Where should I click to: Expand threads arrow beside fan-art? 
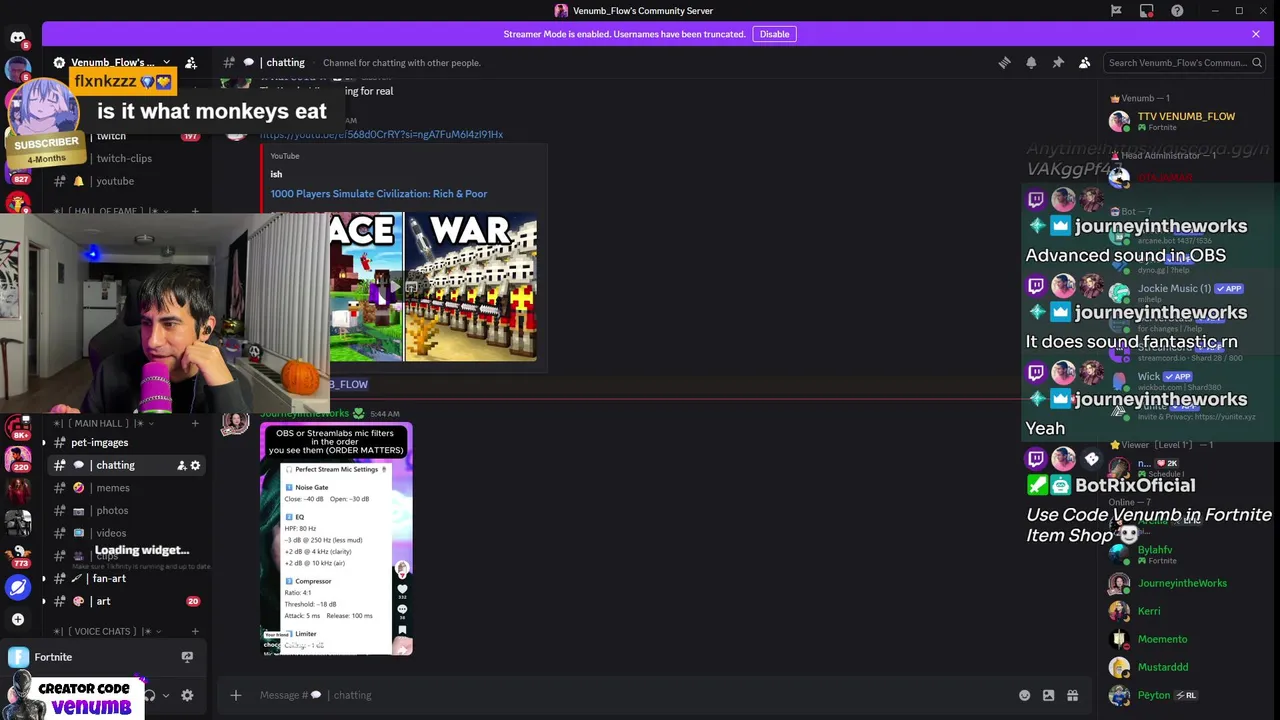[x=43, y=578]
